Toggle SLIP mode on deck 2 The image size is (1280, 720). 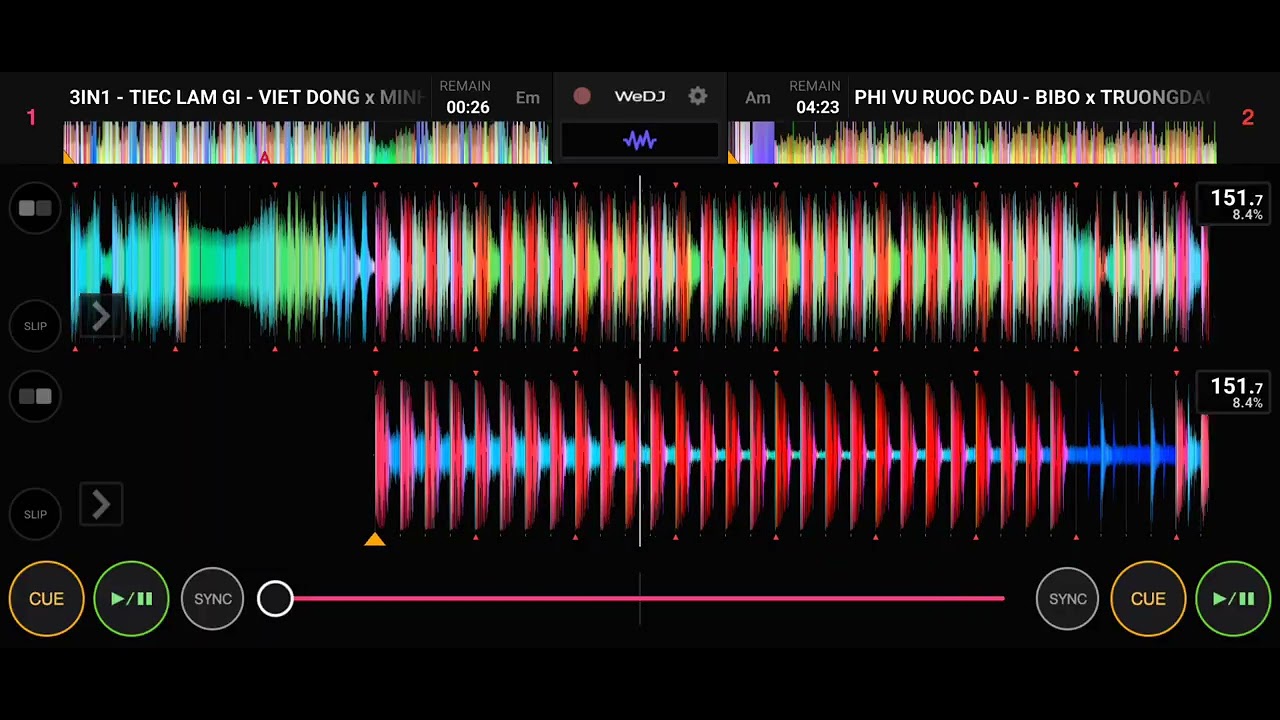click(x=35, y=514)
